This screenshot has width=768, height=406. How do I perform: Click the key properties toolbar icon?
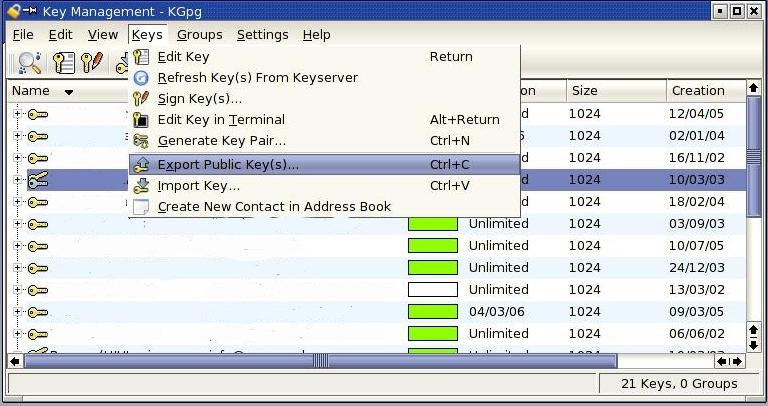click(64, 63)
